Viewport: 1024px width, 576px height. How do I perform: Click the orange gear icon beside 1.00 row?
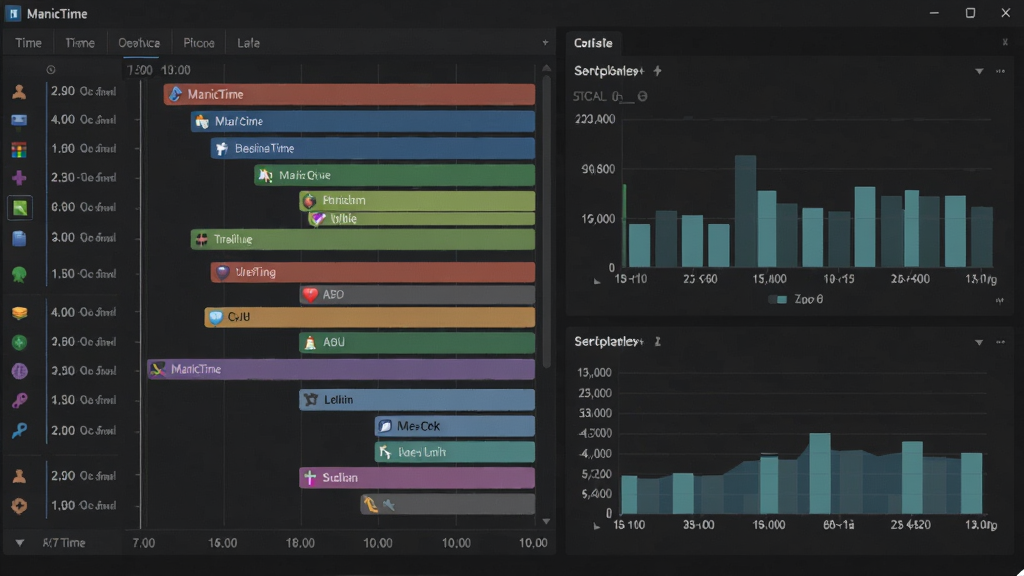pos(19,505)
